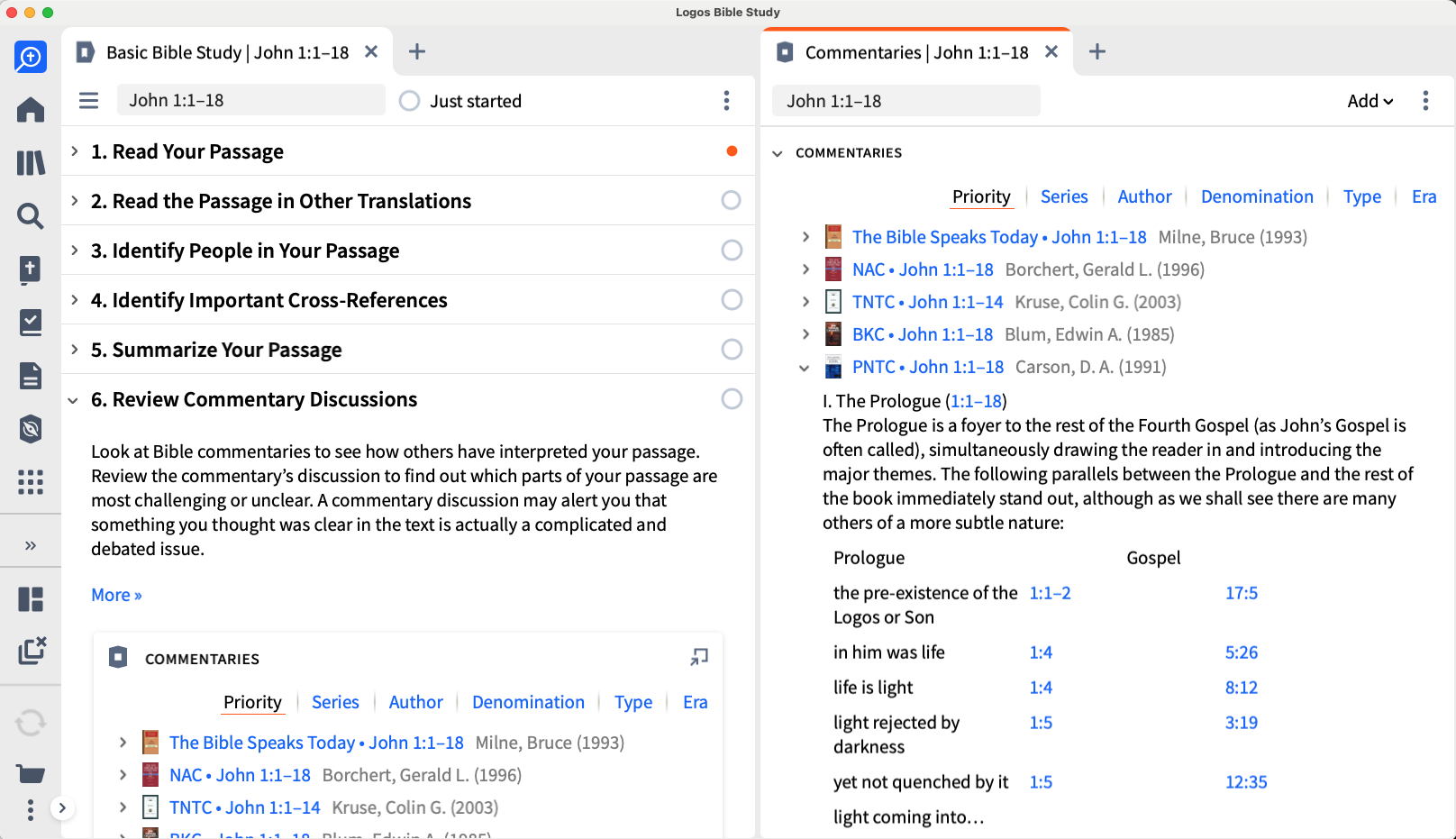The height and width of the screenshot is (839, 1456).
Task: Expand '1. Read Your Passage' step
Action: pos(75,151)
